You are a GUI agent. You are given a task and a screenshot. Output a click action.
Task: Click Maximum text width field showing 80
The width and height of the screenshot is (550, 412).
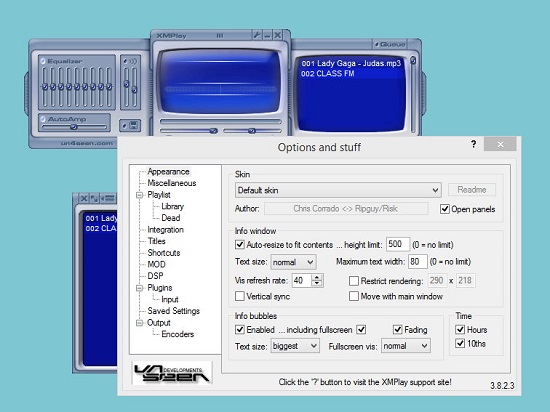(x=417, y=262)
